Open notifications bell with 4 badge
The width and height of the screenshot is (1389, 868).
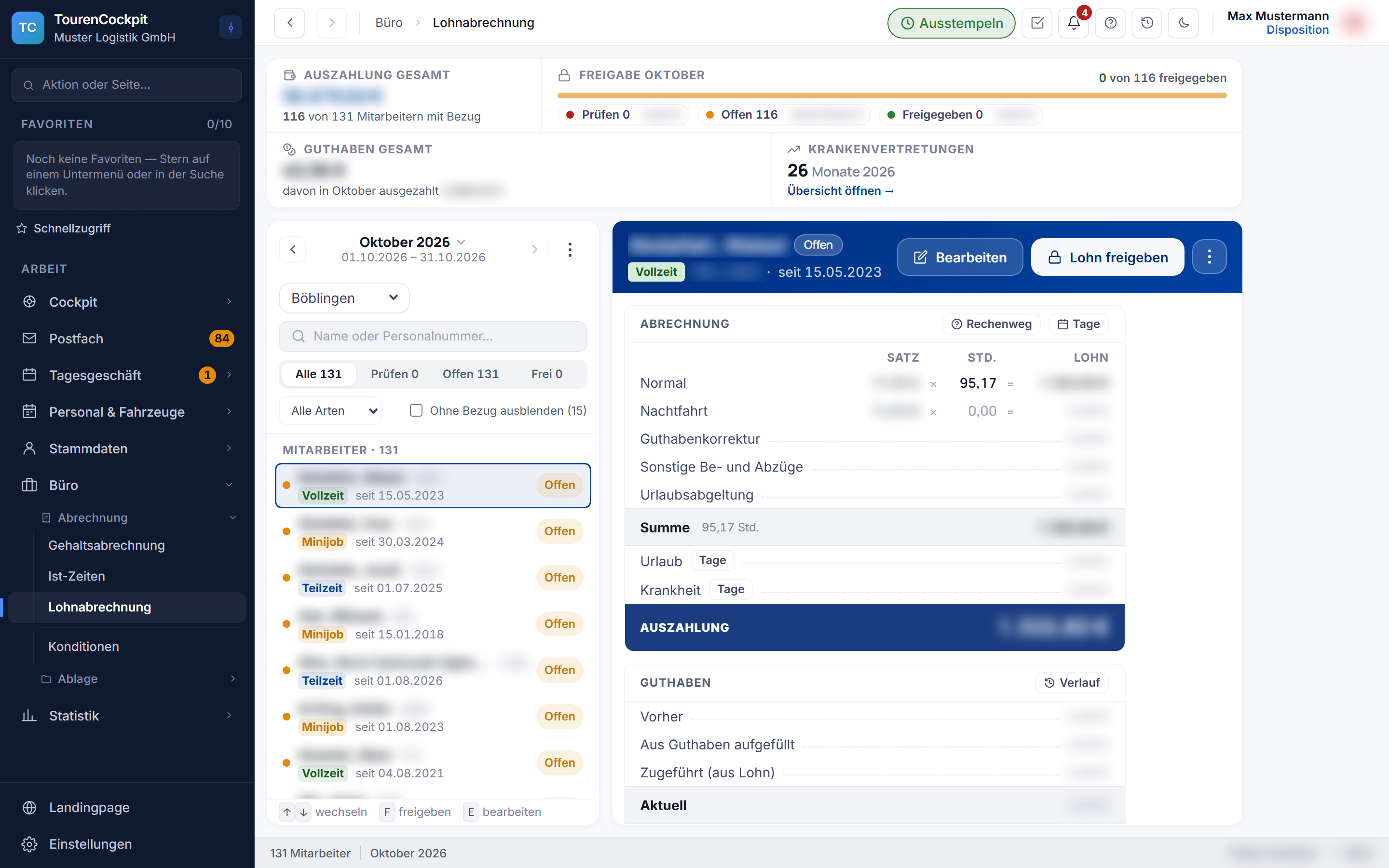coord(1074,23)
